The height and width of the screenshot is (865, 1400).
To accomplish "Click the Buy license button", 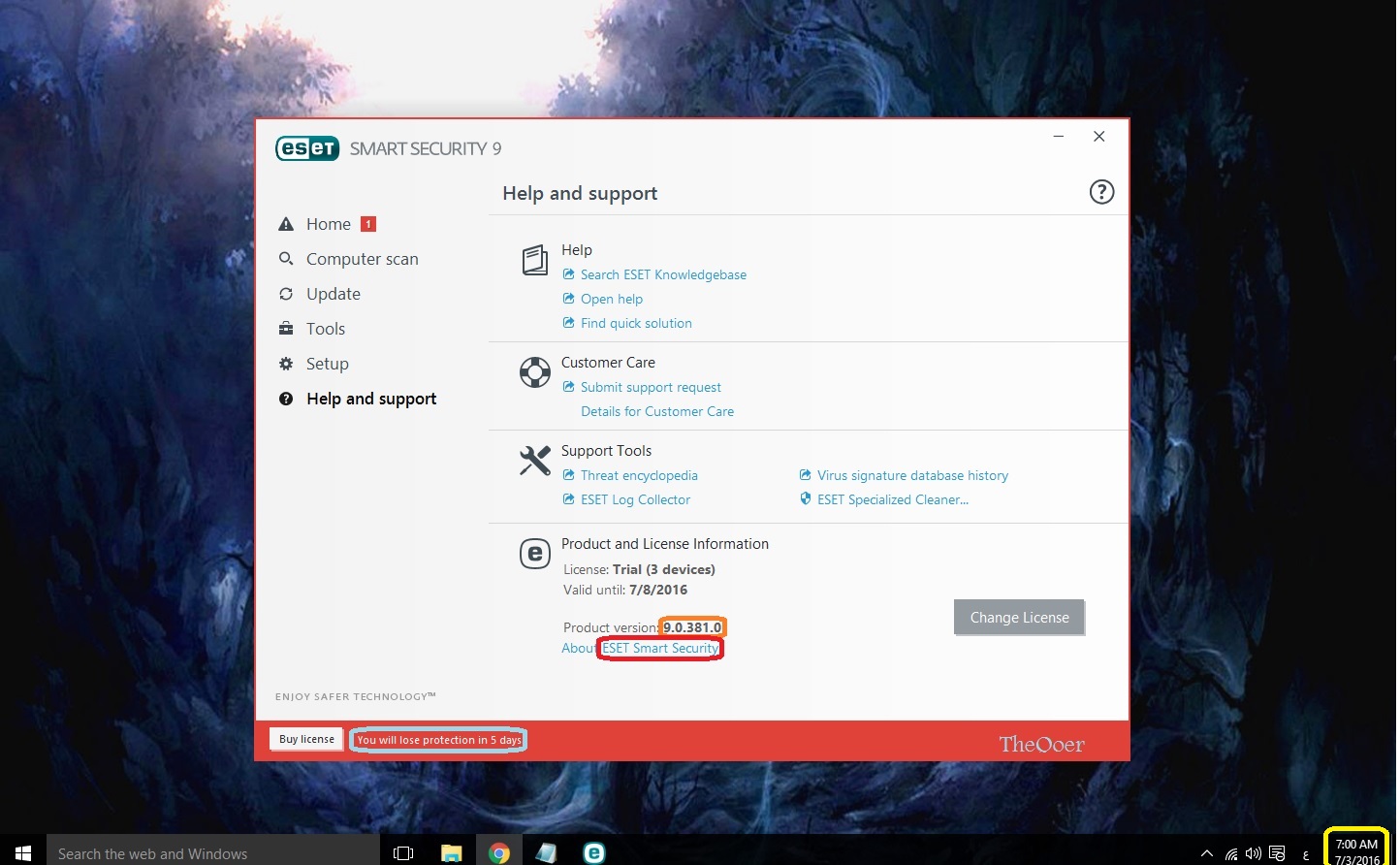I will pos(306,739).
